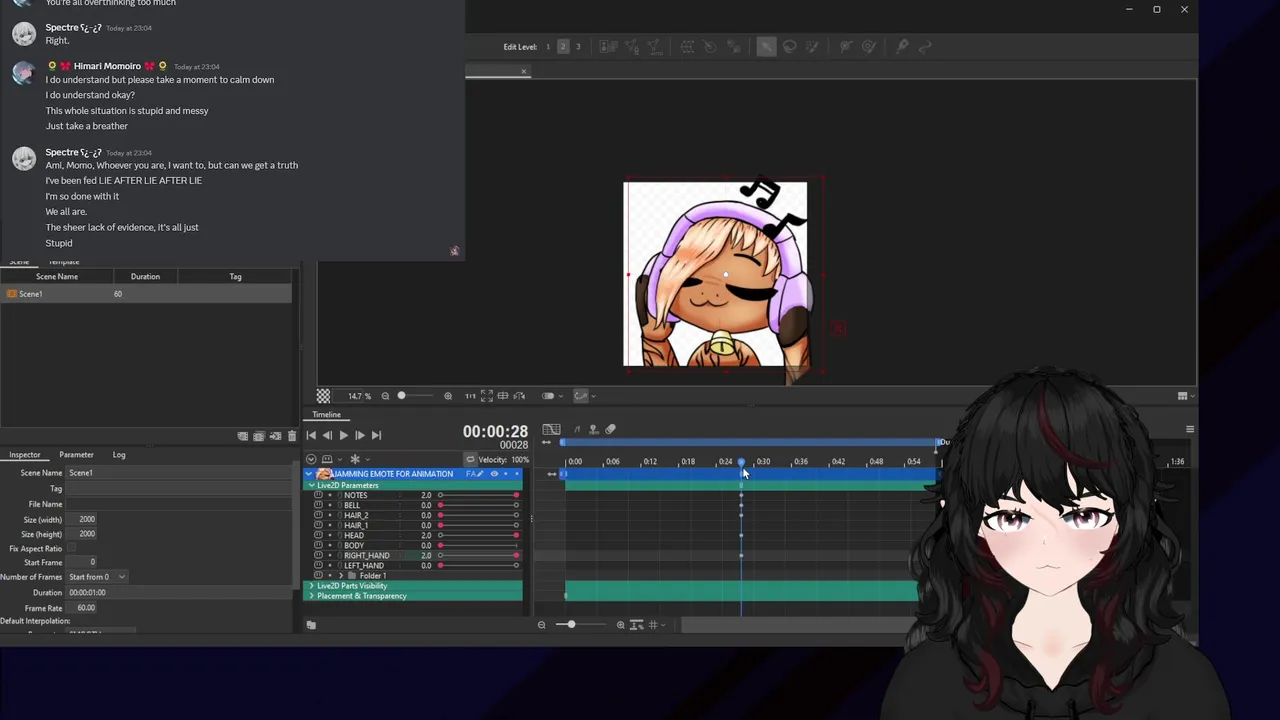The height and width of the screenshot is (720, 1280).
Task: Toggle the Fix Aspect Ratio checkbox
Action: pyautogui.click(x=71, y=549)
